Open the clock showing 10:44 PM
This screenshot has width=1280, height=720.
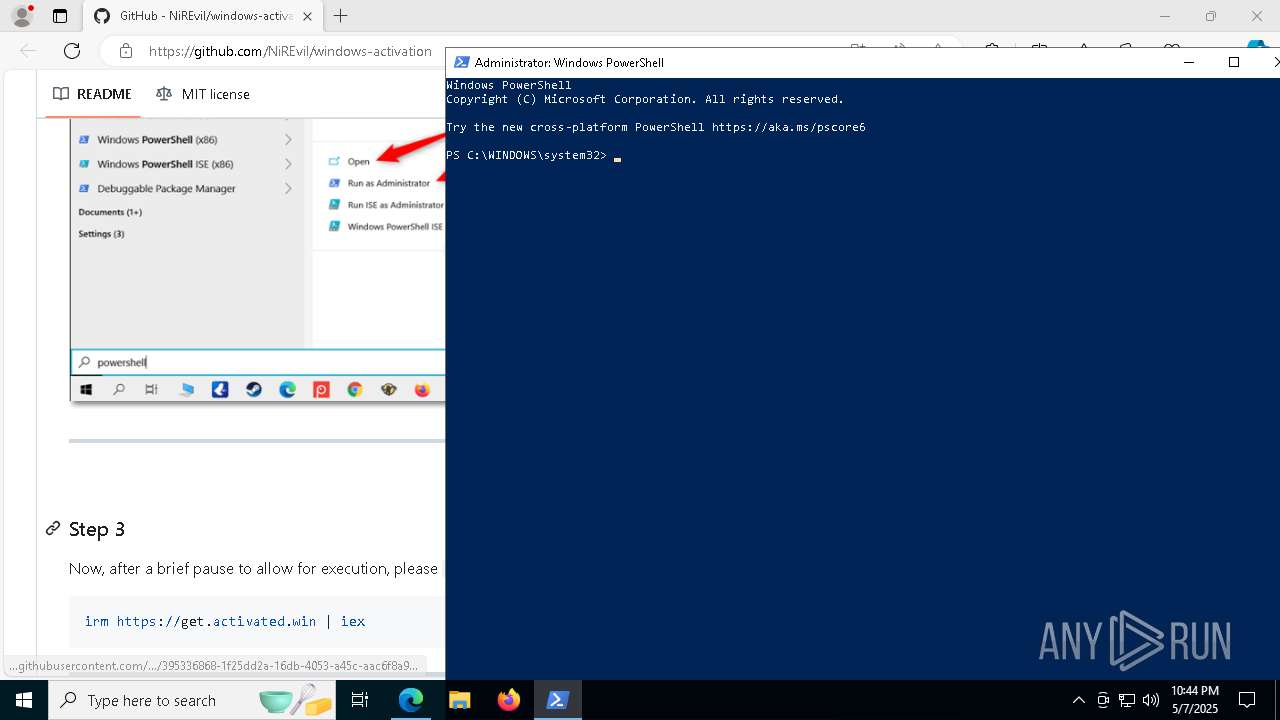(x=1195, y=700)
